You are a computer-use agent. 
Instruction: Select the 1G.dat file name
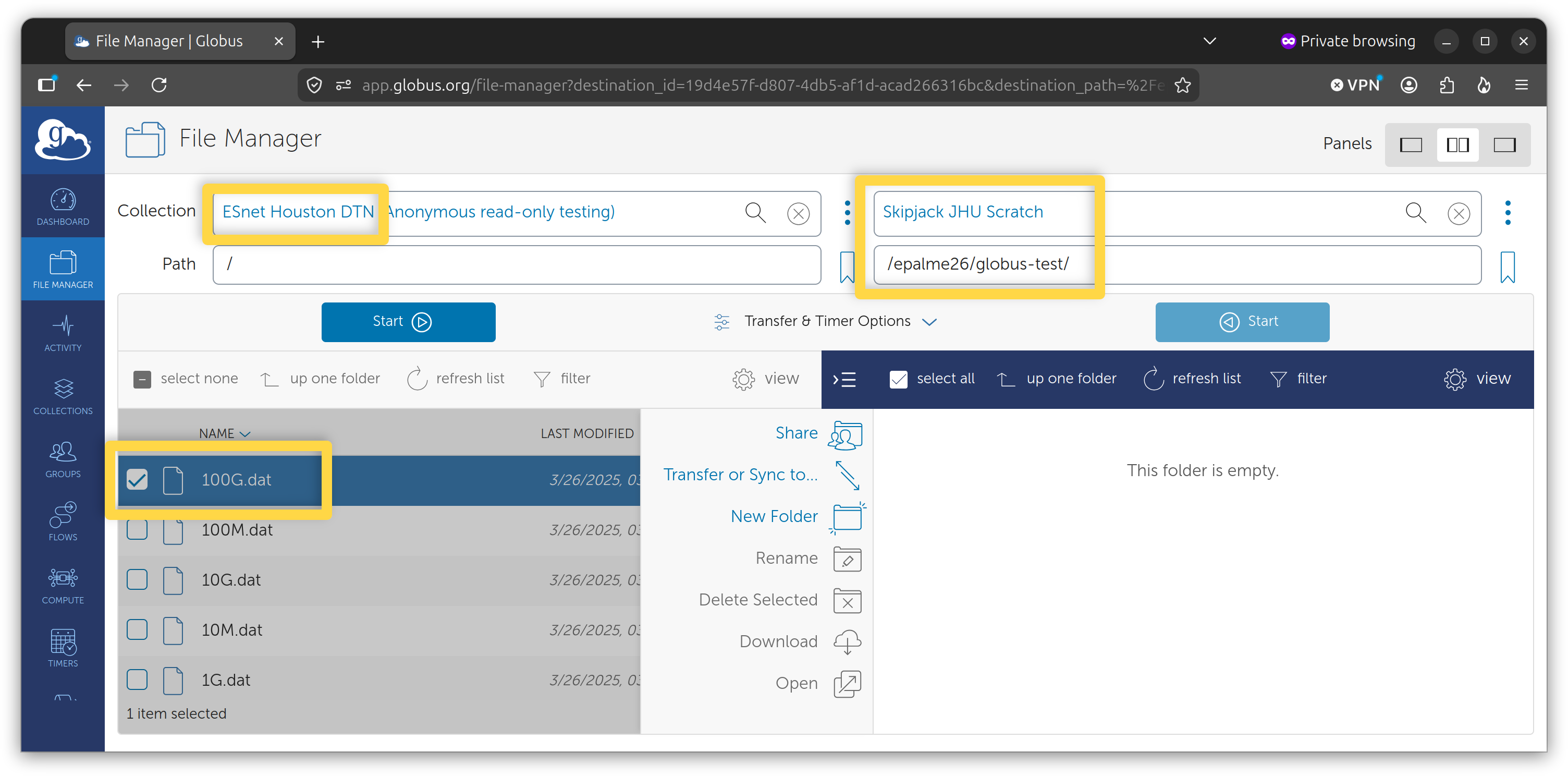tap(225, 680)
